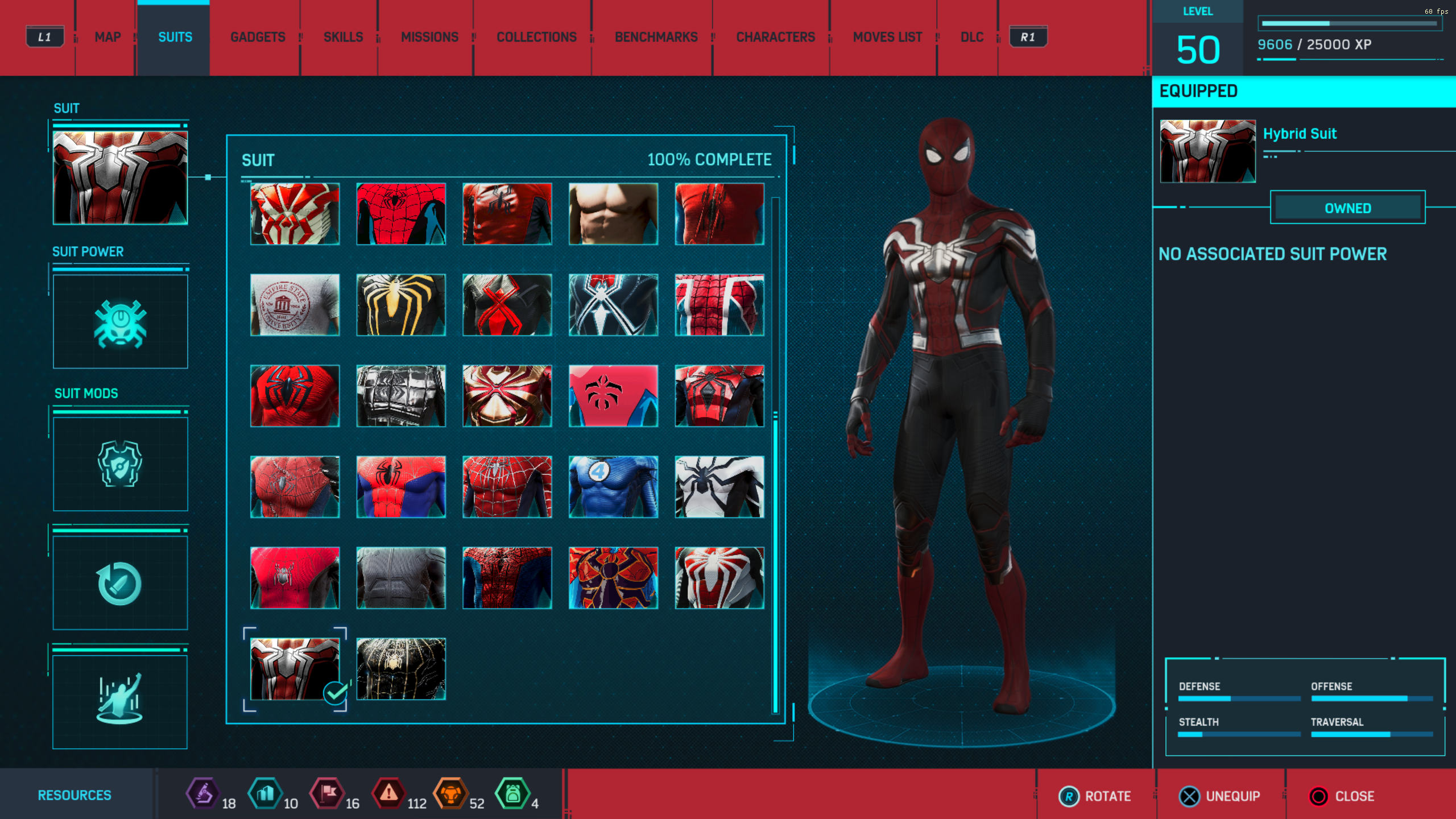Switch to the Gadgets tab
This screenshot has height=819, width=1456.
258,38
